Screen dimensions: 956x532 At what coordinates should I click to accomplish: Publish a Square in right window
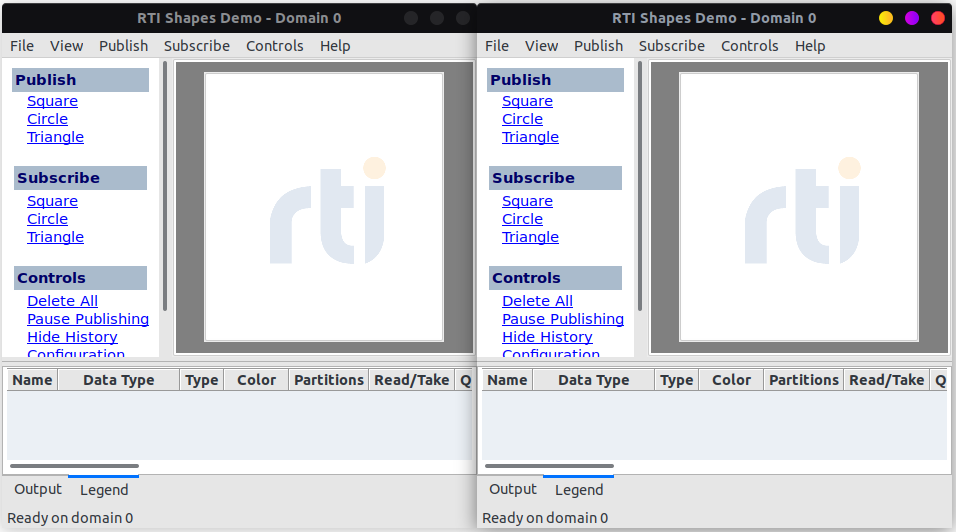[x=527, y=101]
